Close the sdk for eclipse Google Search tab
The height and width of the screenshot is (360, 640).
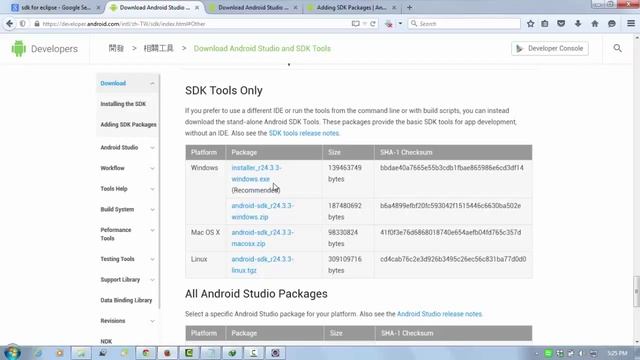[98, 7]
